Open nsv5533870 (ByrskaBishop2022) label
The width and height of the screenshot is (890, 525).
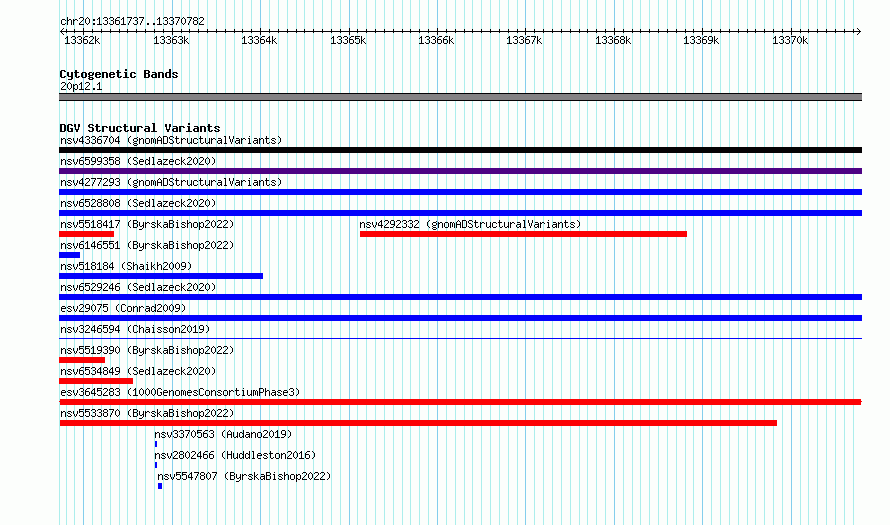pos(147,413)
